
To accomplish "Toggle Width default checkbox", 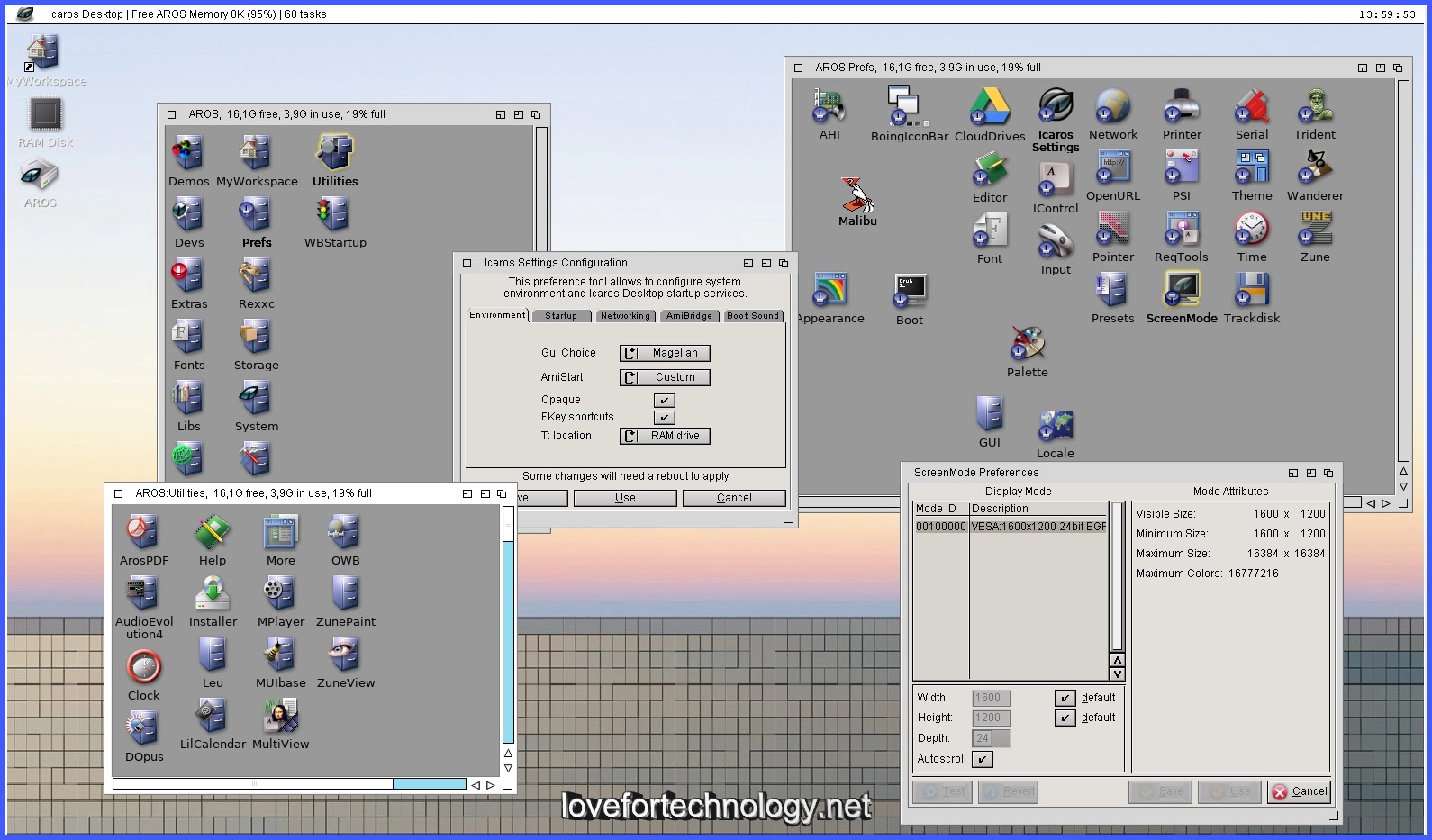I will [1065, 698].
